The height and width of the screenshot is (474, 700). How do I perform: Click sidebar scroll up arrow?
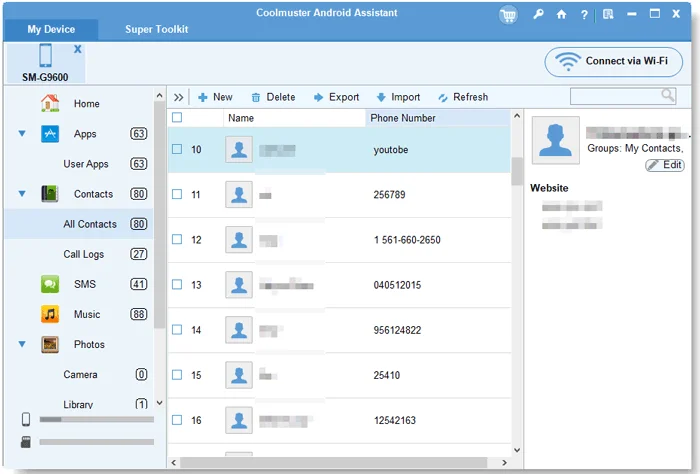click(x=159, y=95)
